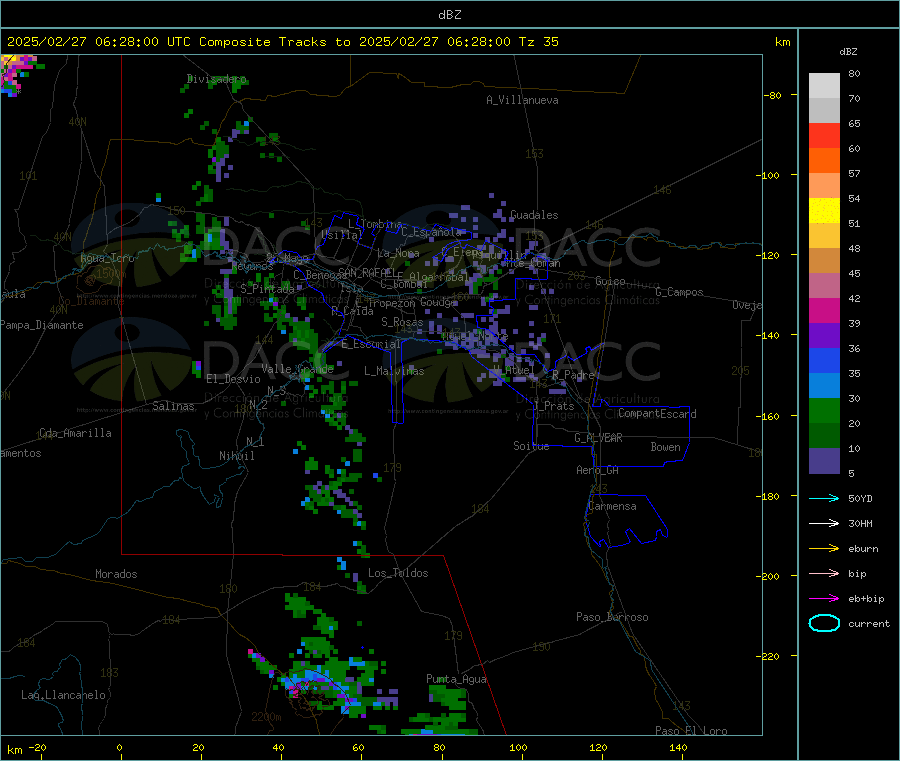The image size is (900, 761).
Task: Click the -80 km vertical axis tick
Action: [x=773, y=95]
